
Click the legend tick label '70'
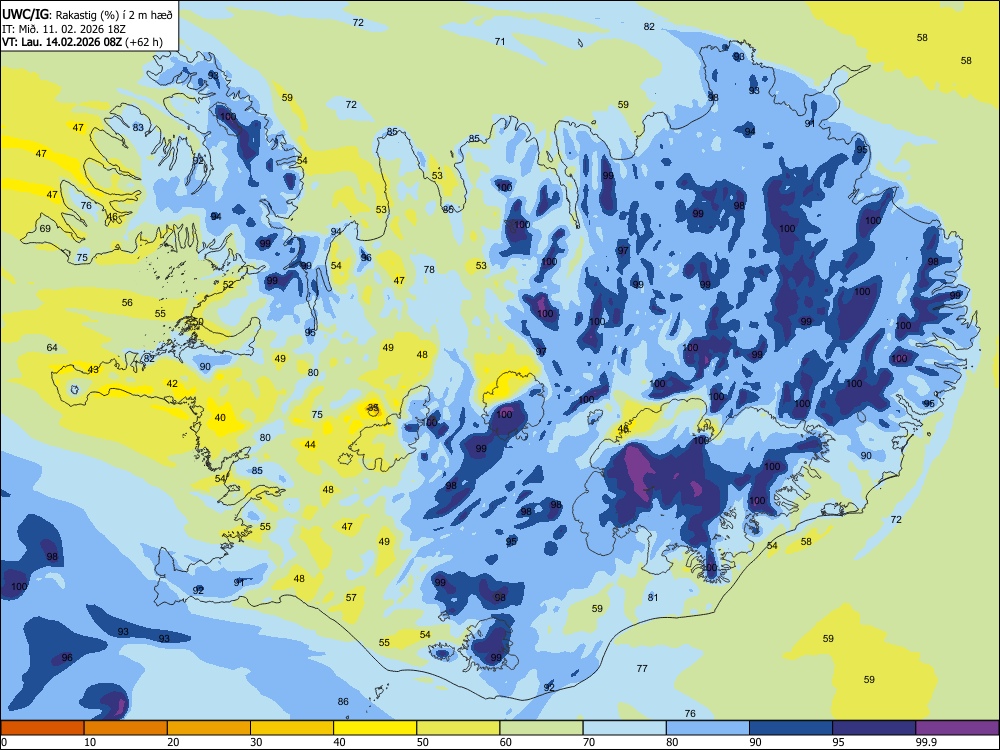(589, 742)
